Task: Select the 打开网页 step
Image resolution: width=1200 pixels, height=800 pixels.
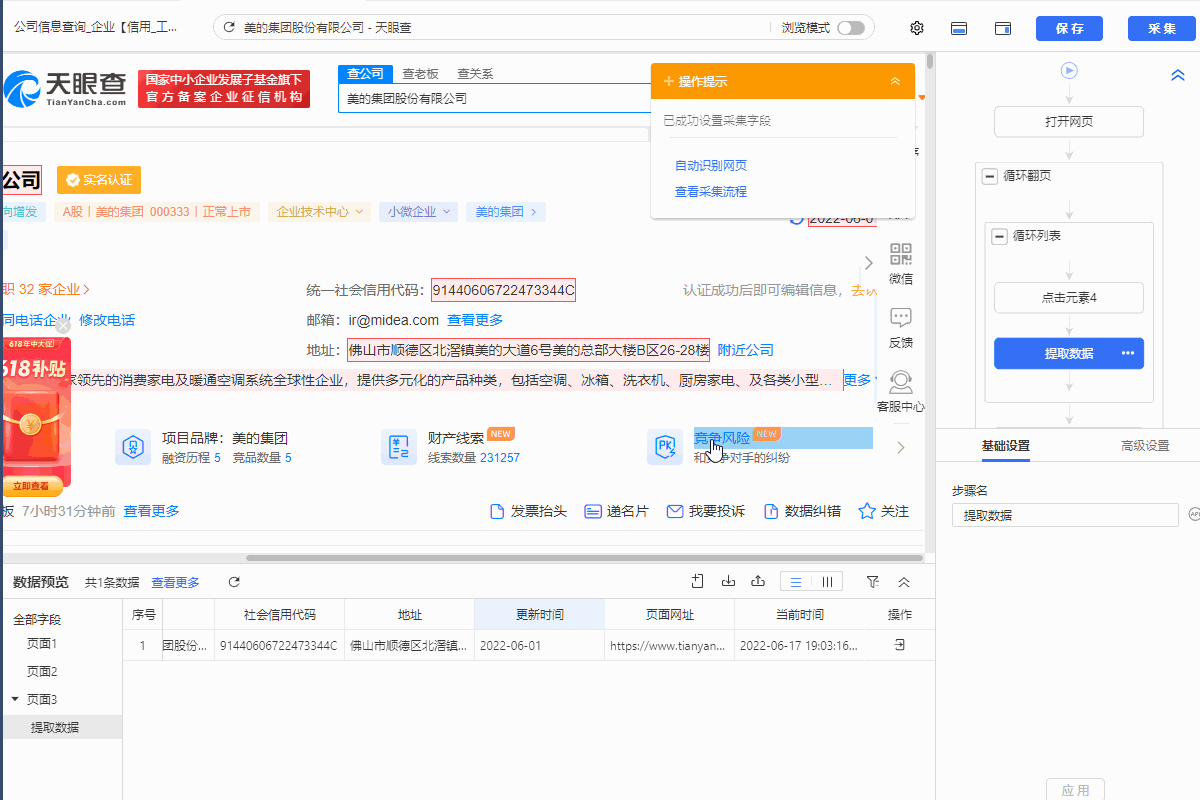Action: (1069, 122)
